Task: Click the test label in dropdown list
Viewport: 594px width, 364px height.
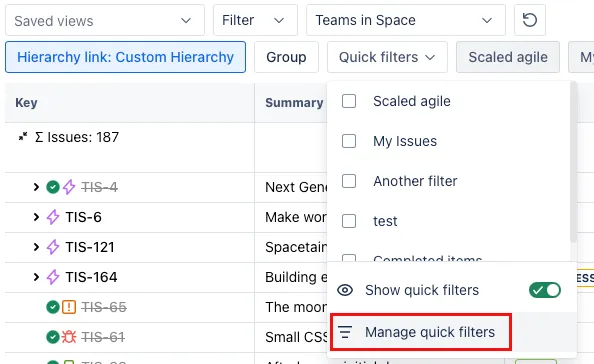Action: click(385, 221)
